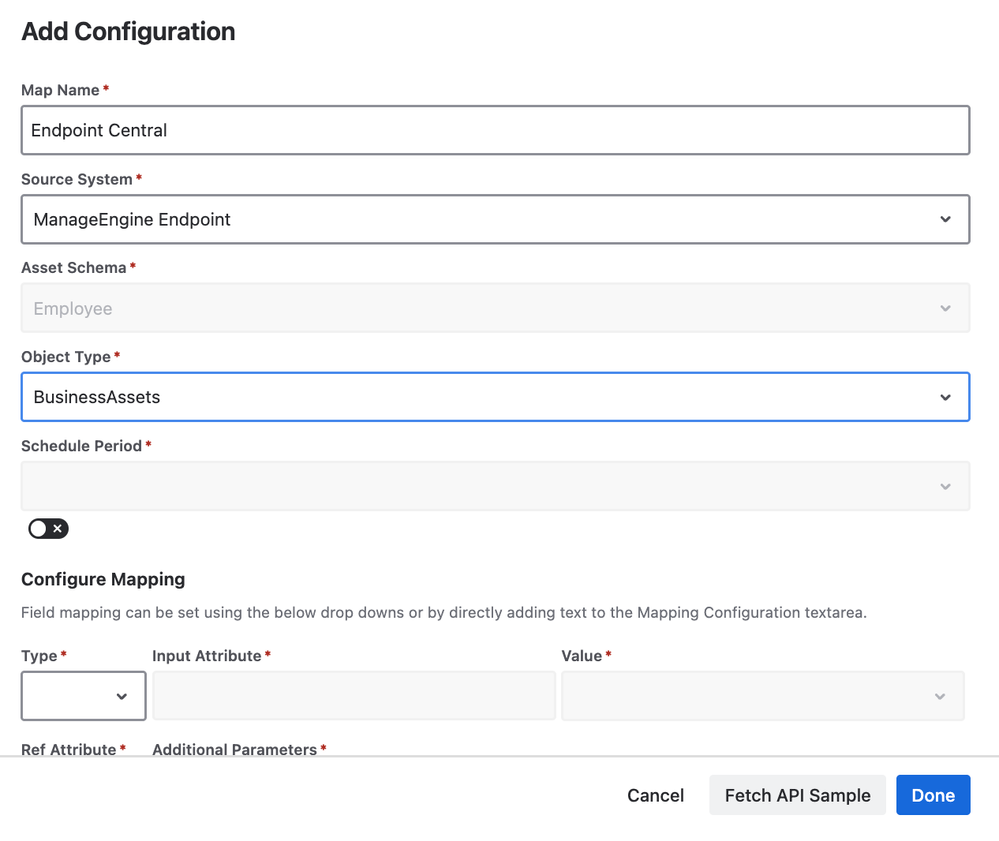
Task: Click the blue Done button
Action: [x=932, y=796]
